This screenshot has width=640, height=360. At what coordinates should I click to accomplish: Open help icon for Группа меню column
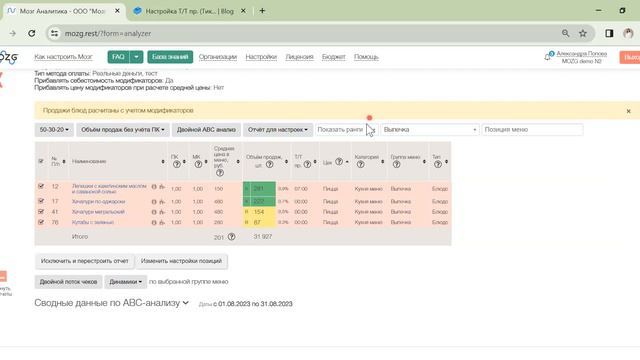[396, 164]
